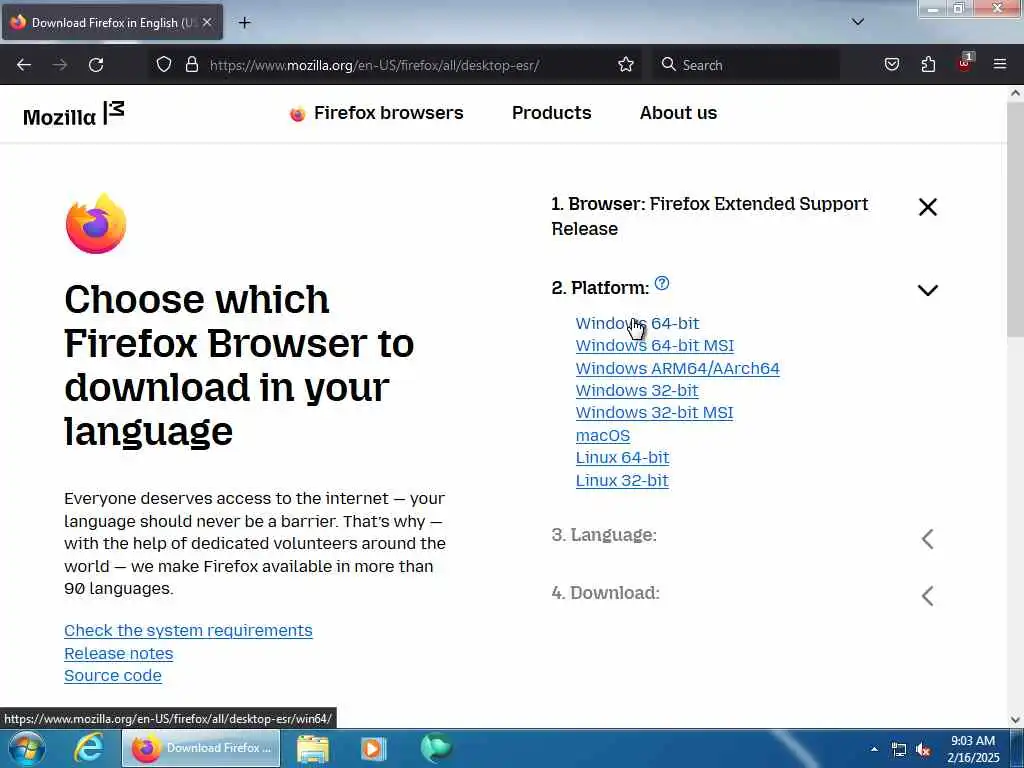Click the Mozilla logo in header
Viewport: 1024px width, 768px height.
73,114
